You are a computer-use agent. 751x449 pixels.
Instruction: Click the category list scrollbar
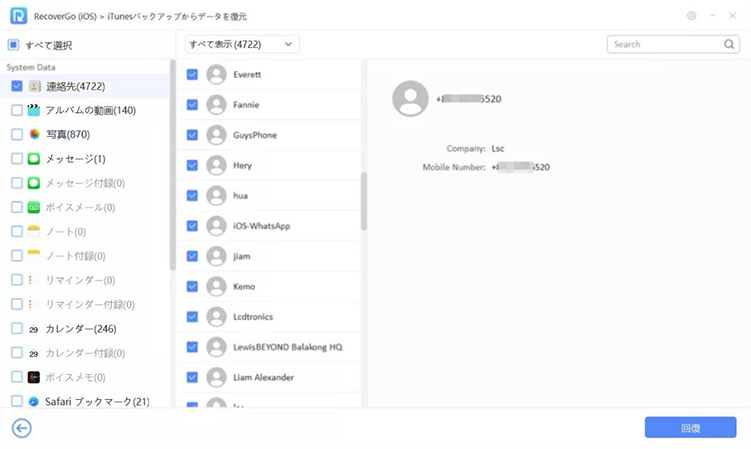pyautogui.click(x=173, y=165)
